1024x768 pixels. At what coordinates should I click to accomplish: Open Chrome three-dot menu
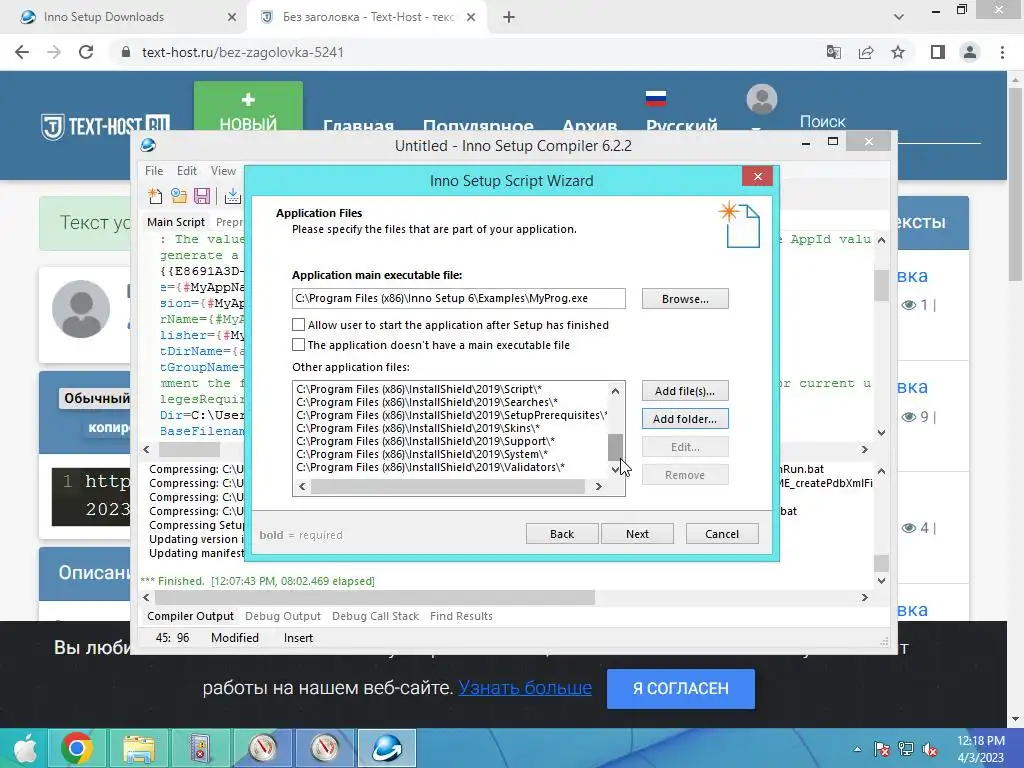point(1002,52)
